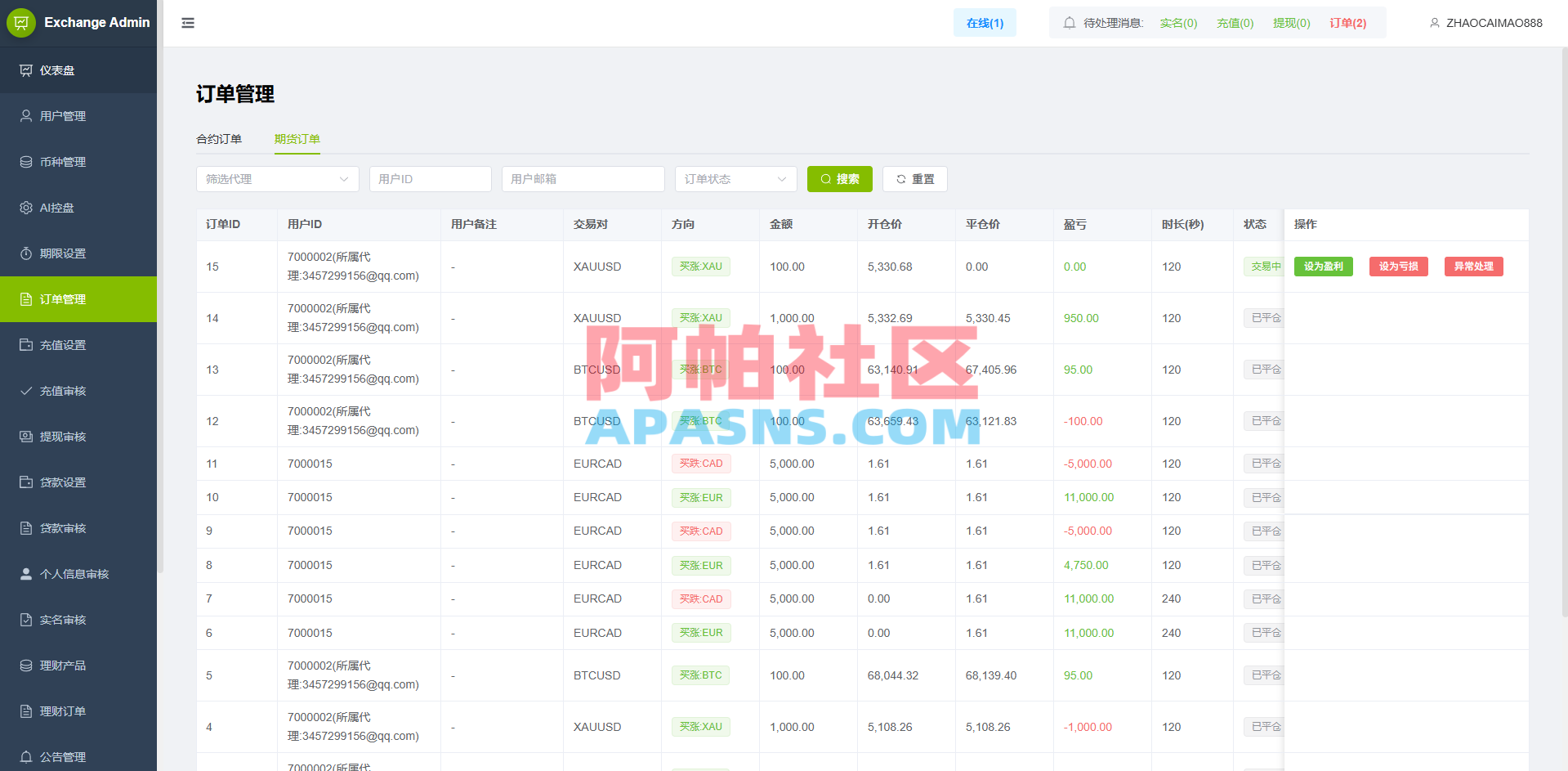The height and width of the screenshot is (771, 1568).
Task: Click the 个人信息审核 person icon
Action: [26, 574]
